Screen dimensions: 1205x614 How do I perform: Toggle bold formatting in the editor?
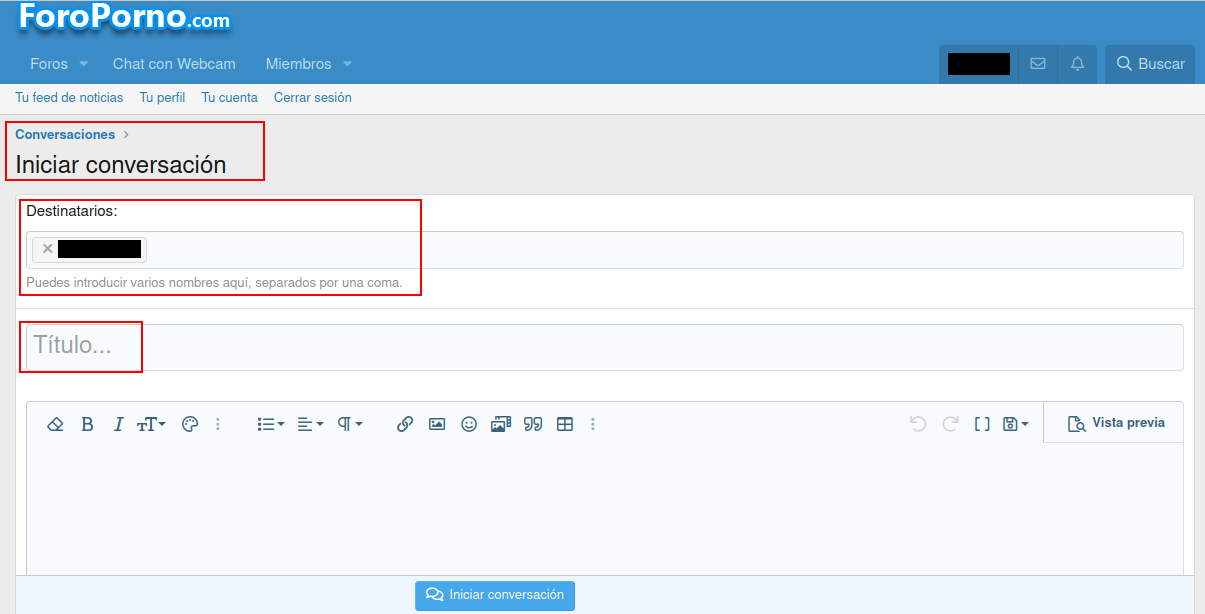point(87,424)
